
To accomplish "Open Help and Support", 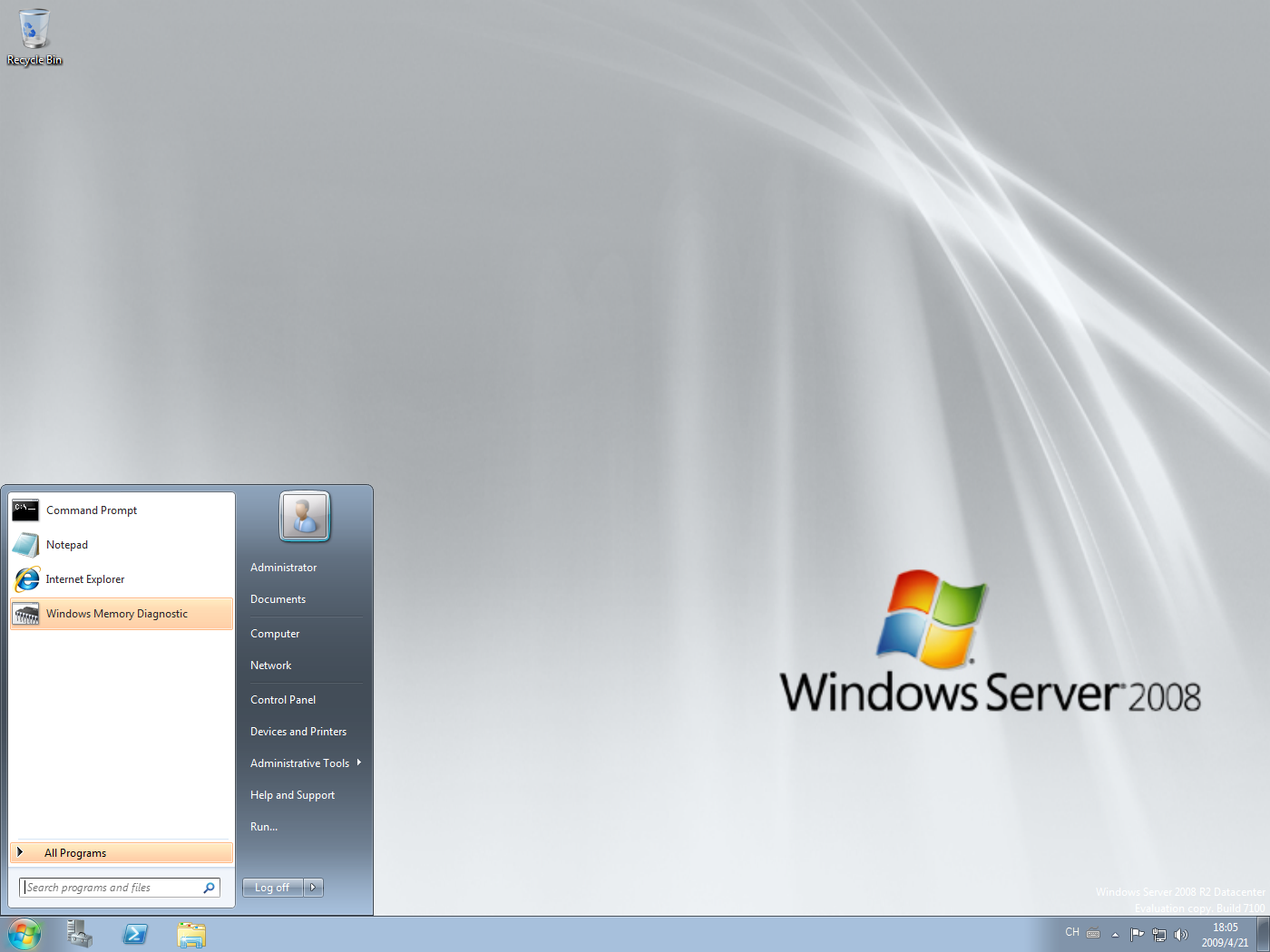I will click(293, 795).
